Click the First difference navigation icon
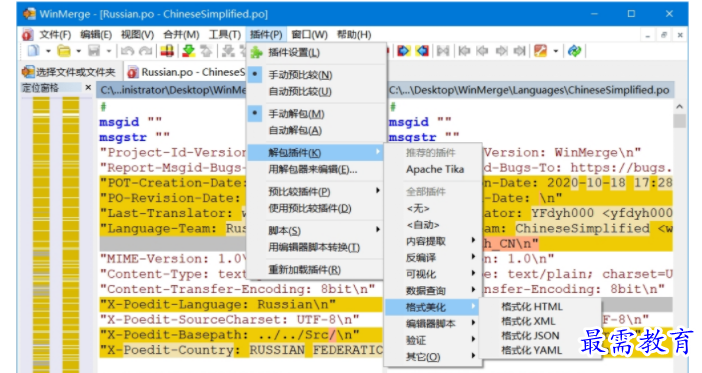The image size is (702, 373). [464, 51]
